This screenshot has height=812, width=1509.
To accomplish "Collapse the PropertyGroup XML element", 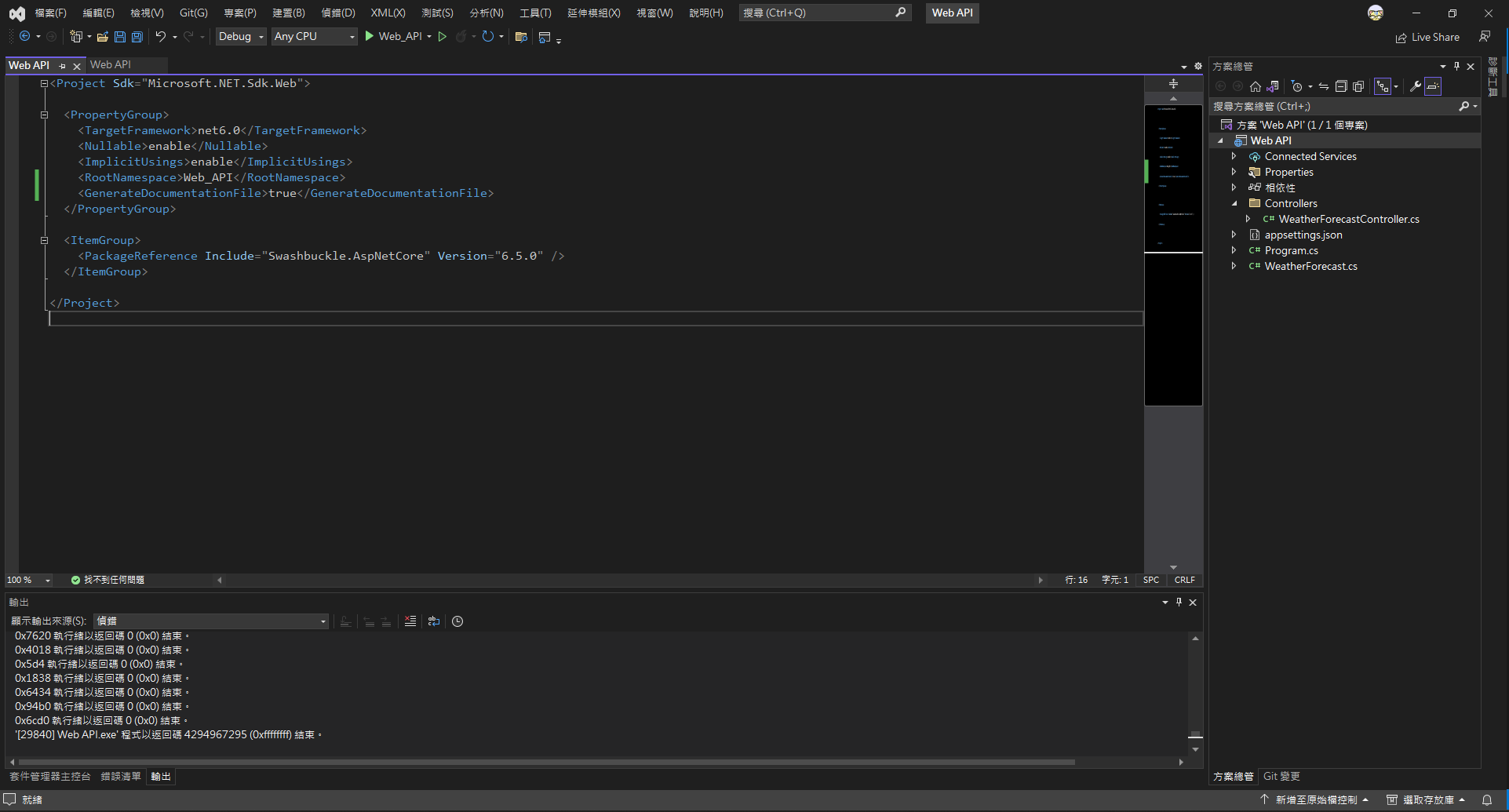I will [x=44, y=115].
